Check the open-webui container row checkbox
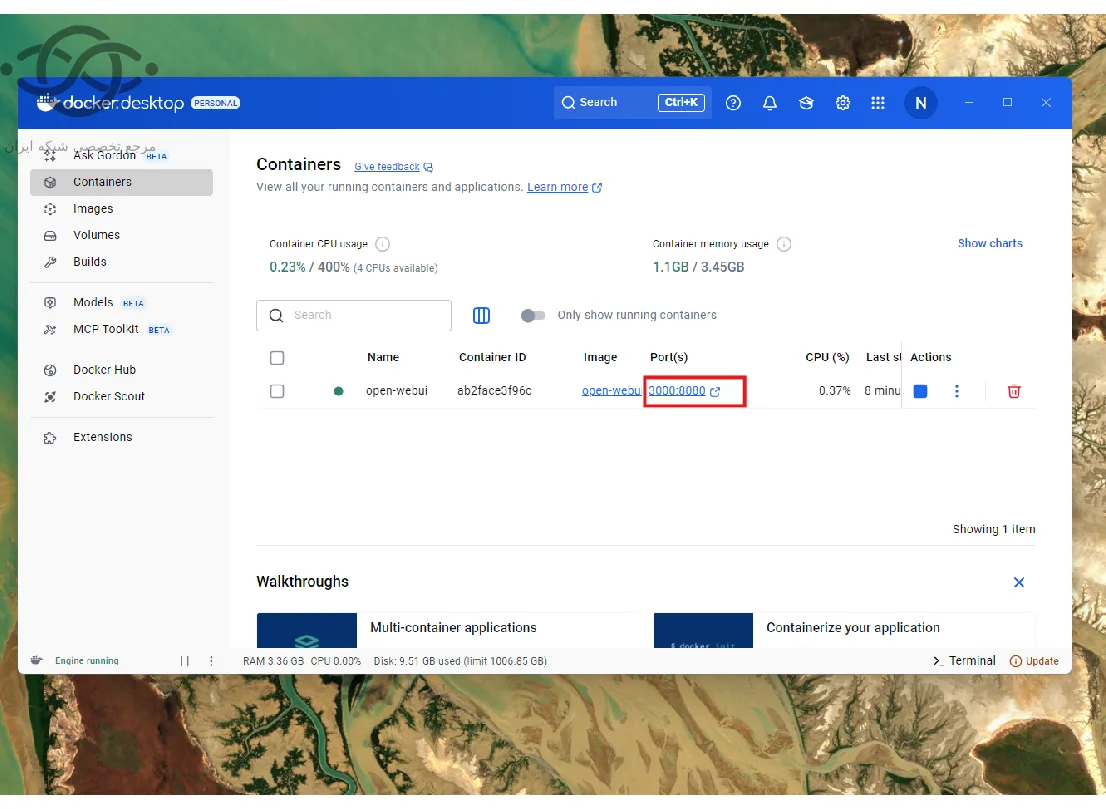 (x=277, y=391)
